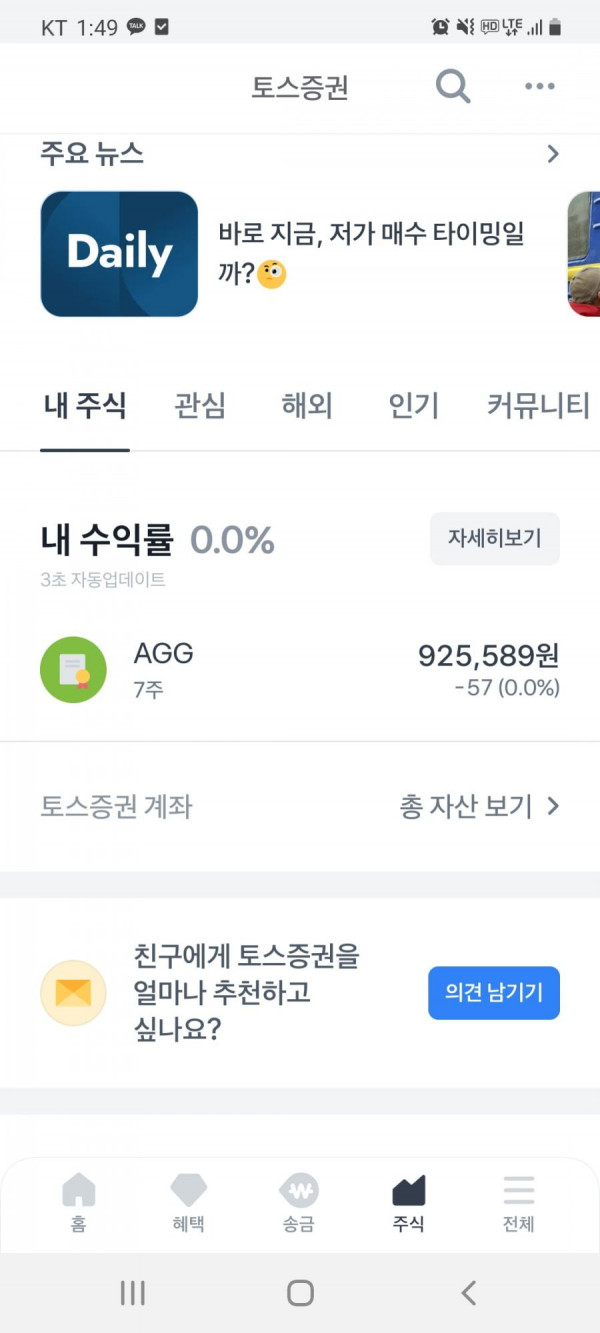
Task: Open the three-dot more options menu
Action: tap(539, 87)
